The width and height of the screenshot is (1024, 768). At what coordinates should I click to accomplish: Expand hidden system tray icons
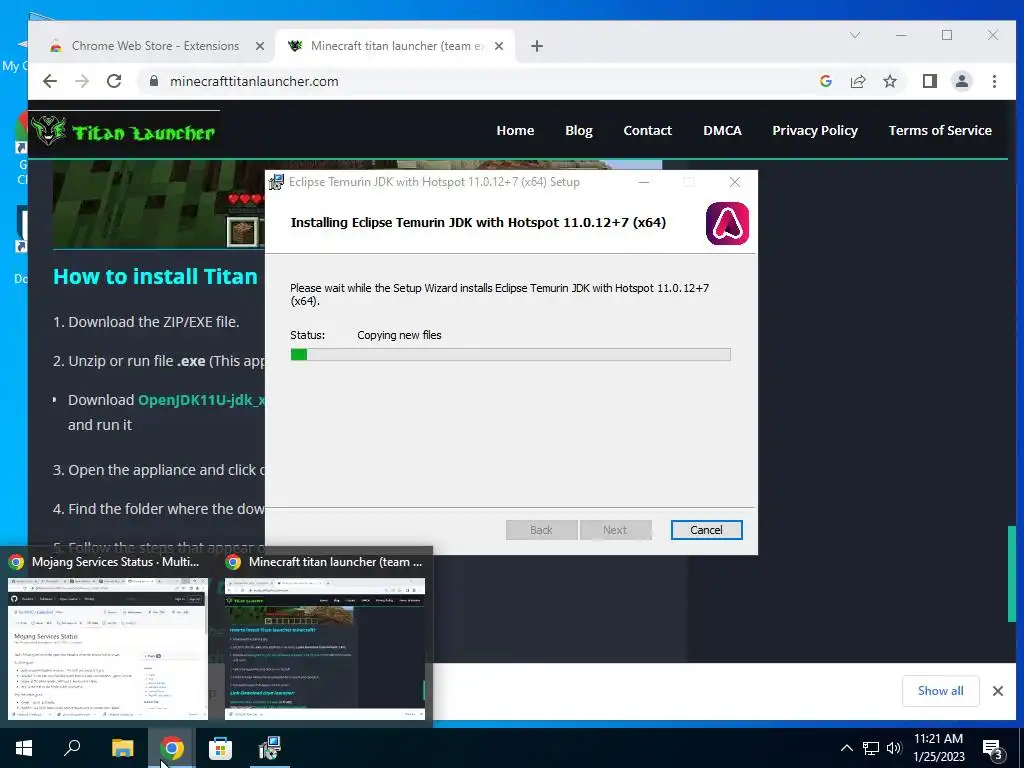click(846, 748)
